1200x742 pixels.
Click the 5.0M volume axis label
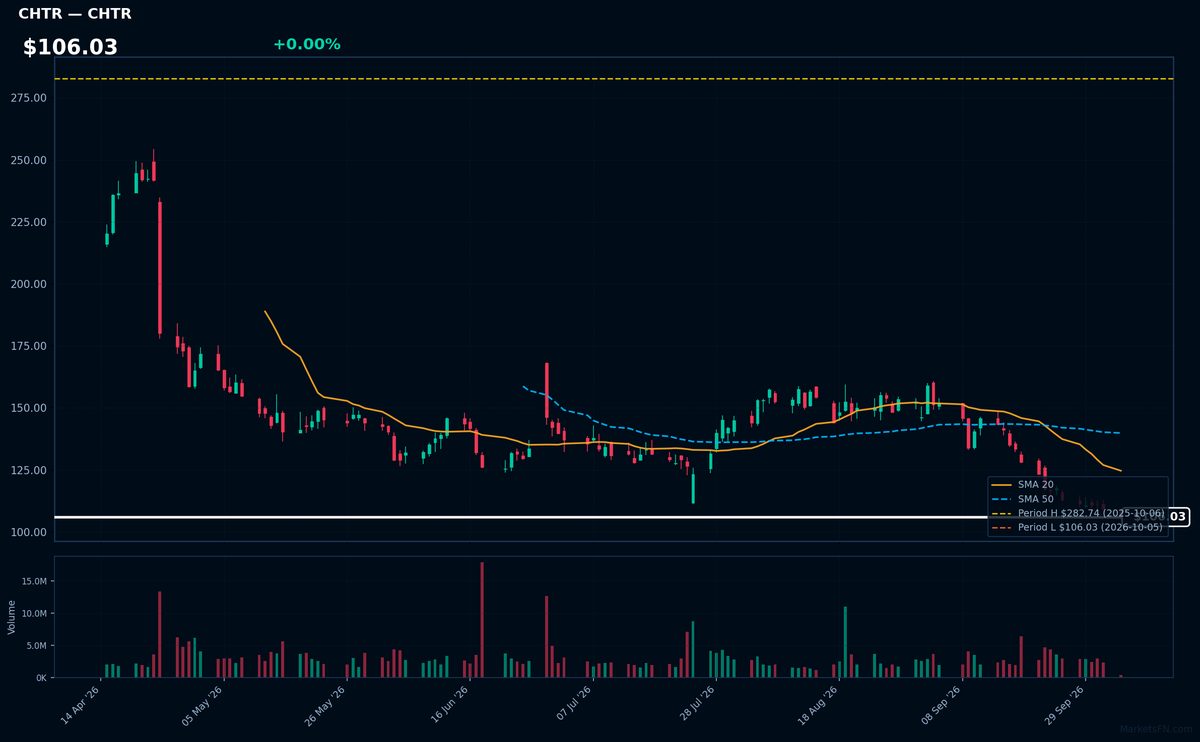tap(36, 645)
